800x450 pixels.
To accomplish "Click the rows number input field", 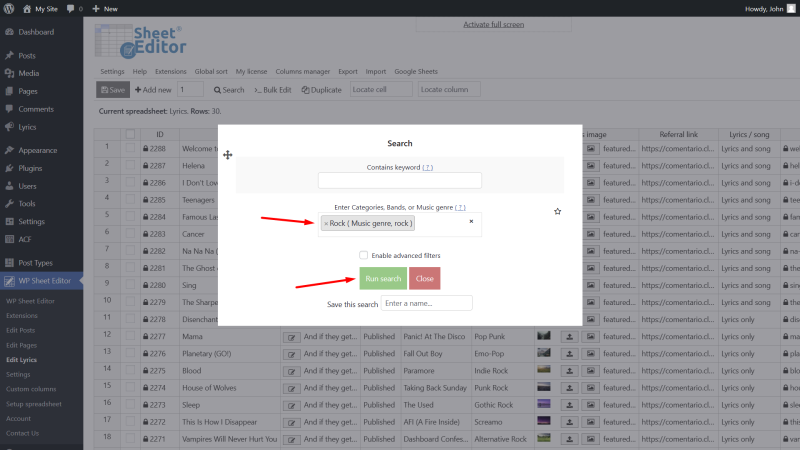I will point(190,89).
